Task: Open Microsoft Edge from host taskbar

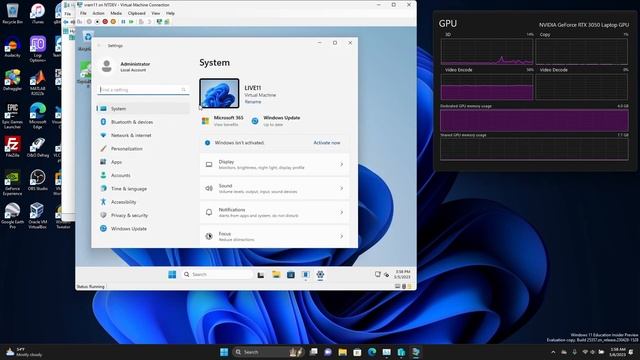Action: point(372,352)
